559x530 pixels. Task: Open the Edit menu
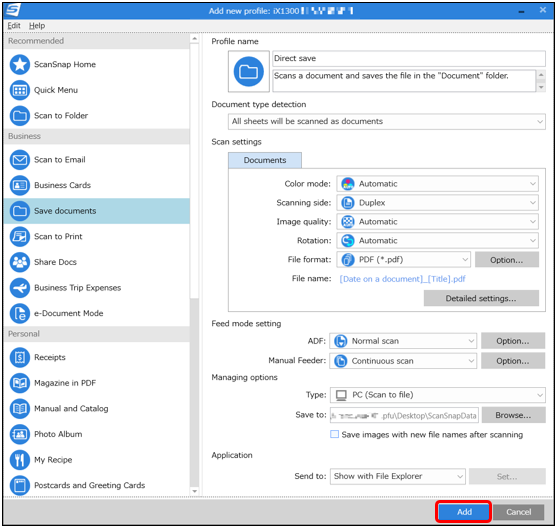[x=14, y=26]
